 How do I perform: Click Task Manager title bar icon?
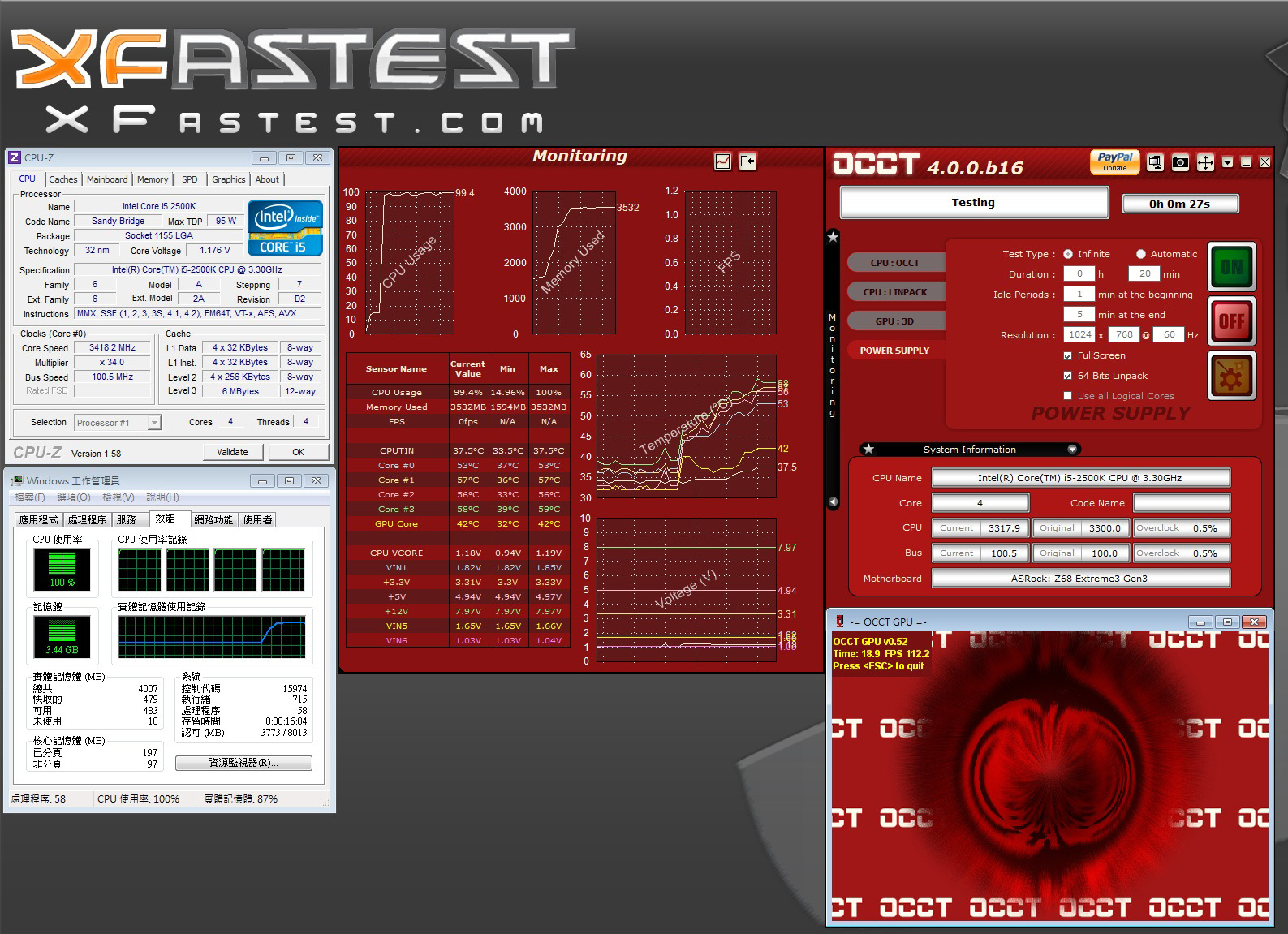[16, 480]
